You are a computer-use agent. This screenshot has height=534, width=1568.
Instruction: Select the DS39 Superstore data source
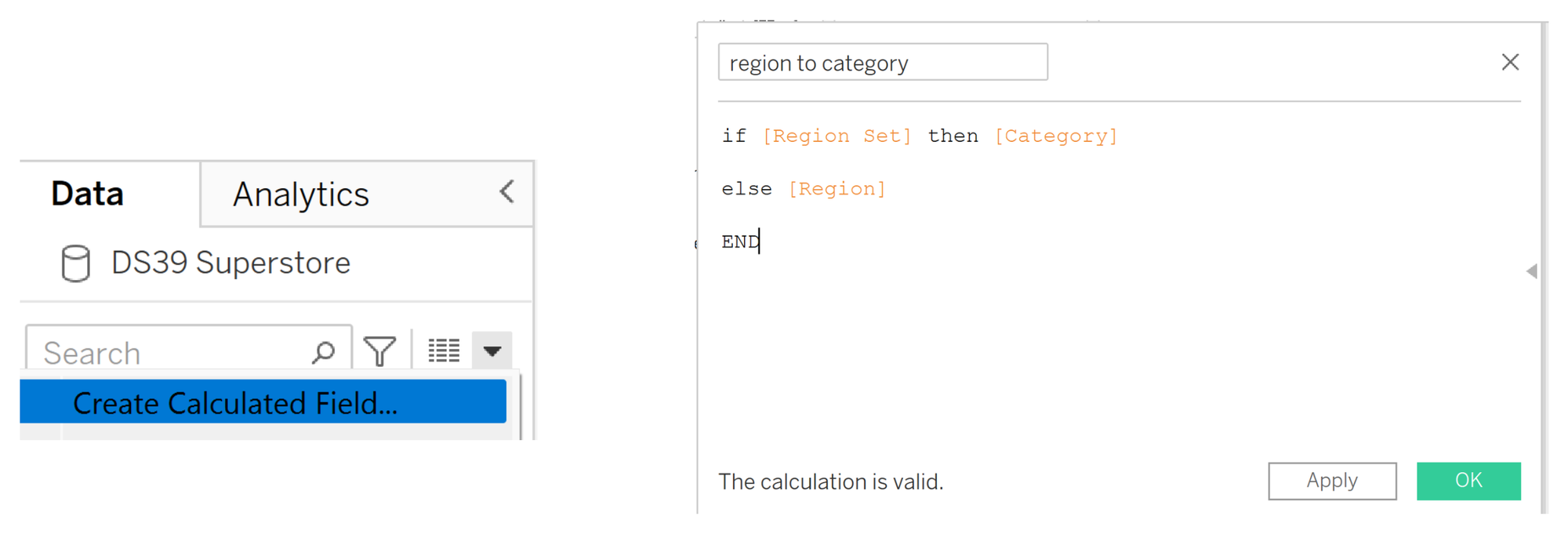230,263
